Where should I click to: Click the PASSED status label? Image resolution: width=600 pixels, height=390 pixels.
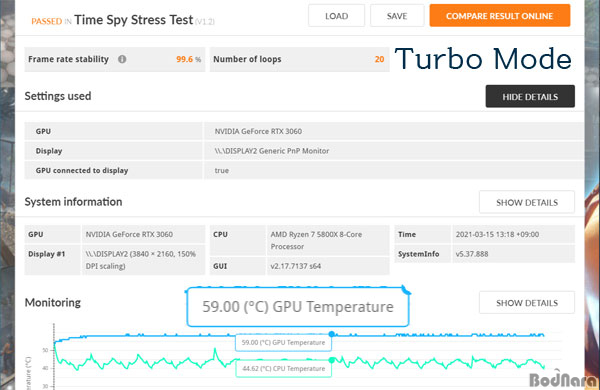pos(46,21)
